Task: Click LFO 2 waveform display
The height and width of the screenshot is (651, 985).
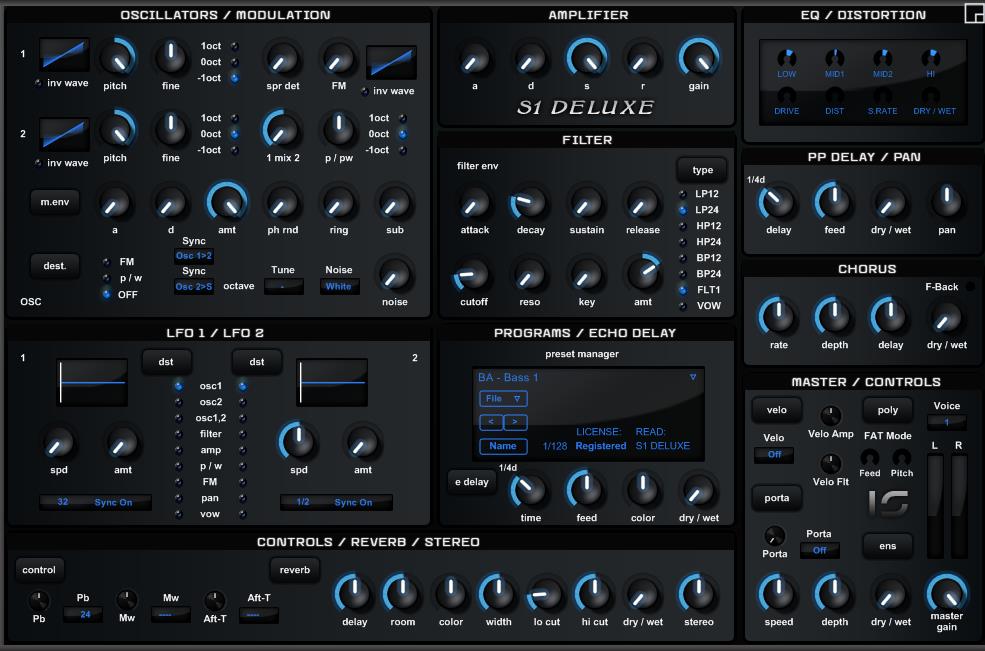Action: [332, 382]
